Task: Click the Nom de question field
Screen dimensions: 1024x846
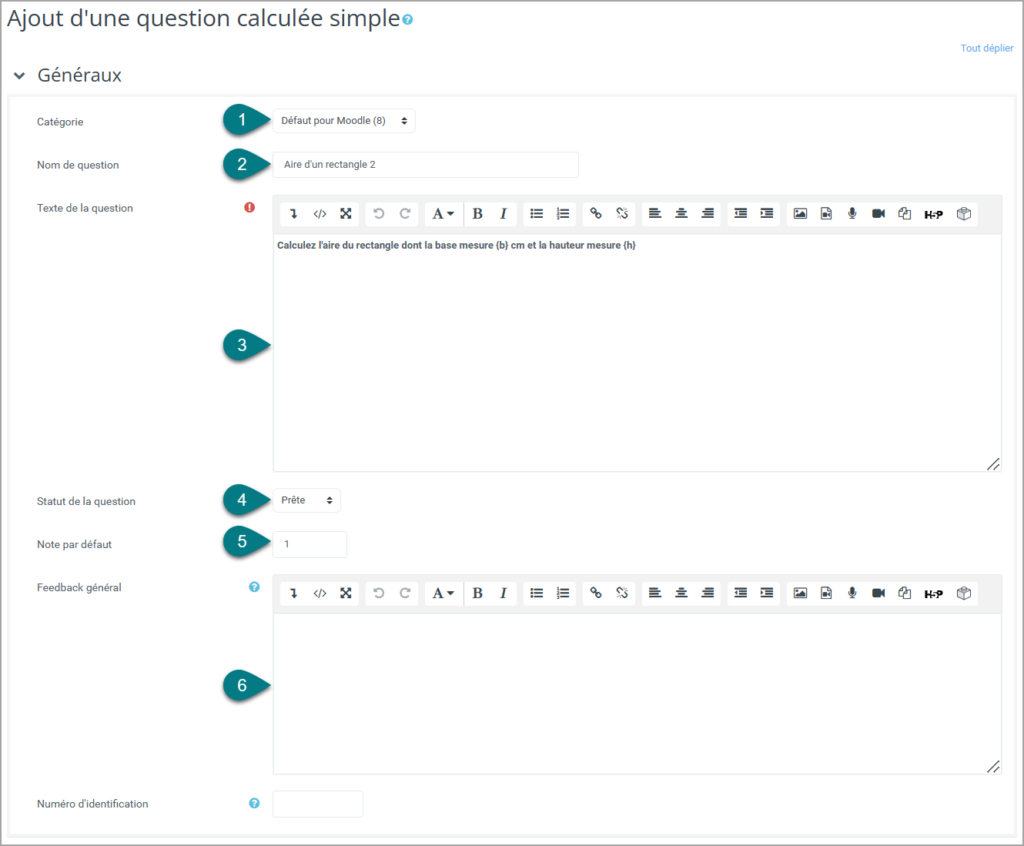Action: (425, 165)
